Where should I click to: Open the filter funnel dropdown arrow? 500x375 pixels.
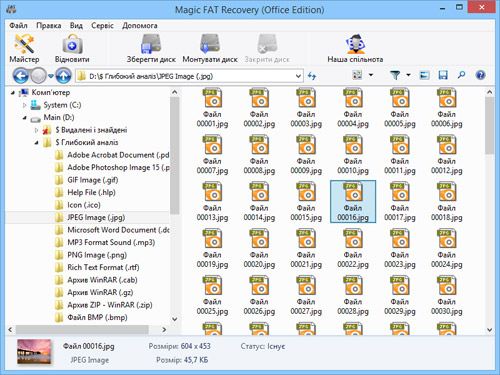pyautogui.click(x=408, y=75)
